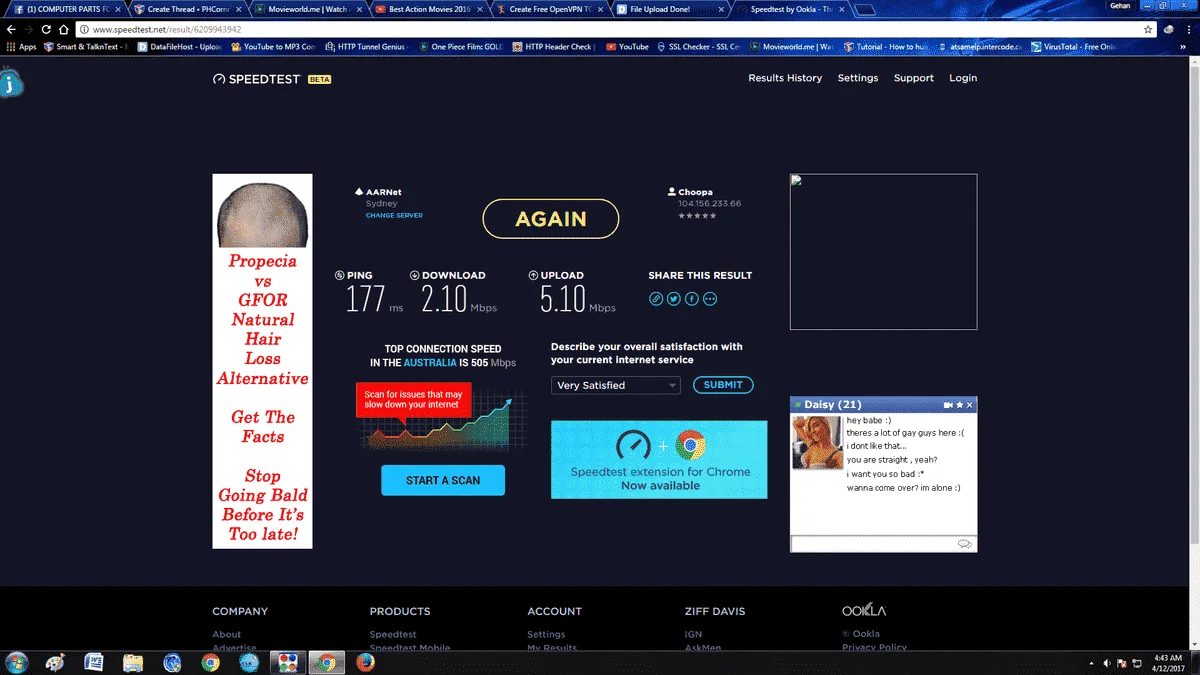Viewport: 1200px width, 675px height.
Task: Click Daisy's profile photo in chat
Action: coord(817,443)
